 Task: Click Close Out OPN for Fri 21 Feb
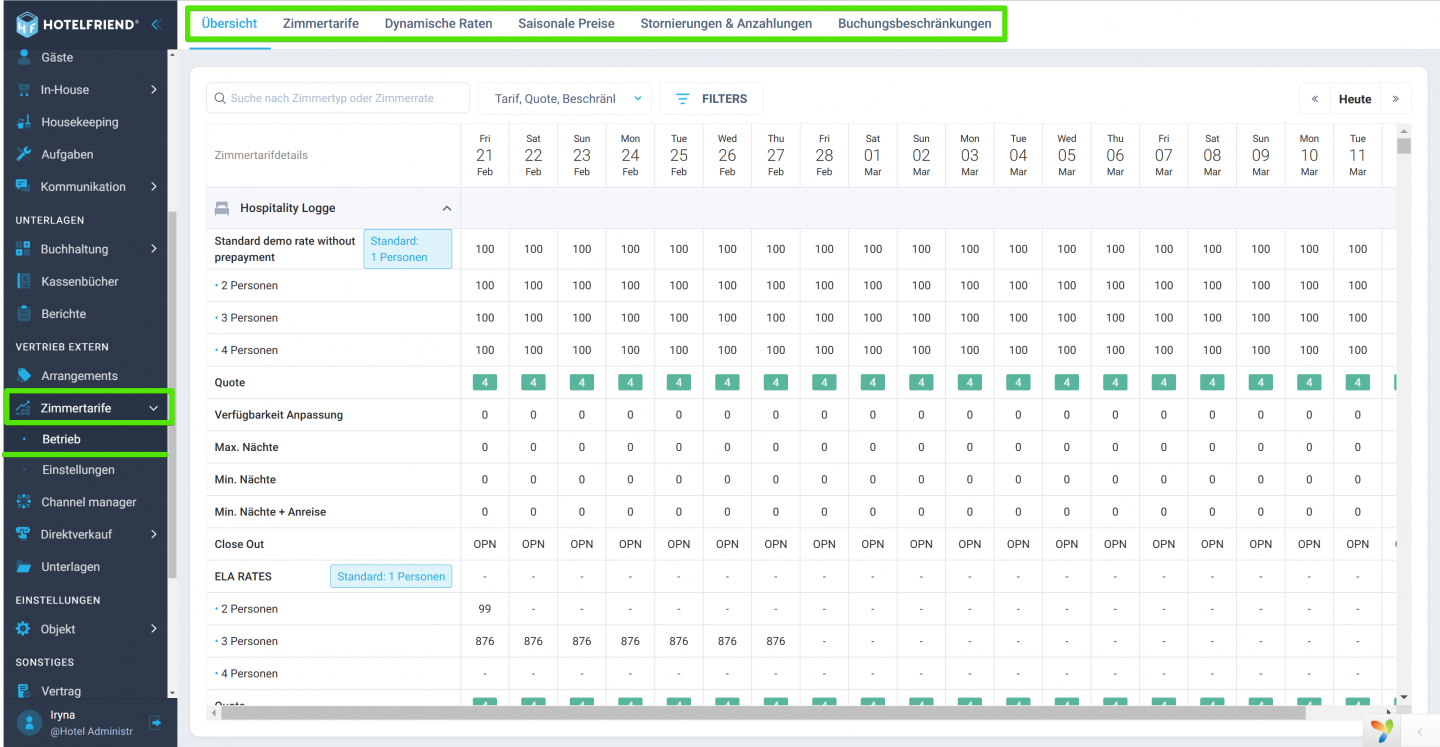coord(485,544)
